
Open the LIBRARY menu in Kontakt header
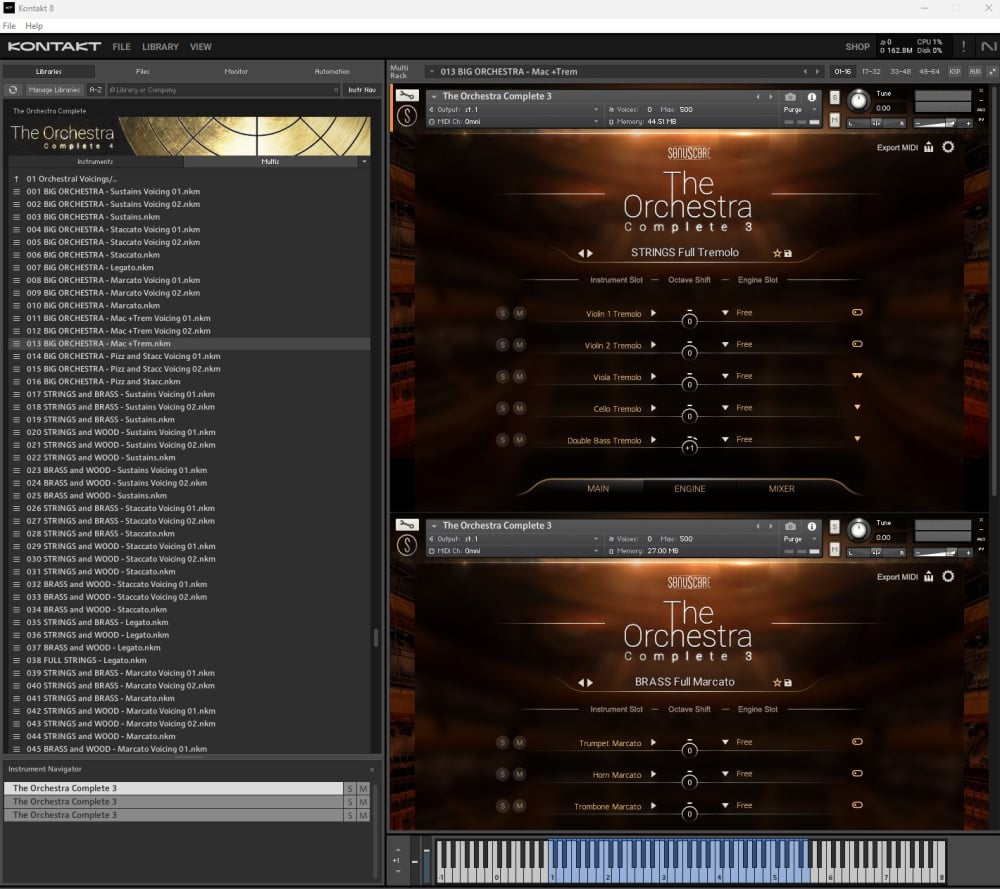tap(160, 47)
